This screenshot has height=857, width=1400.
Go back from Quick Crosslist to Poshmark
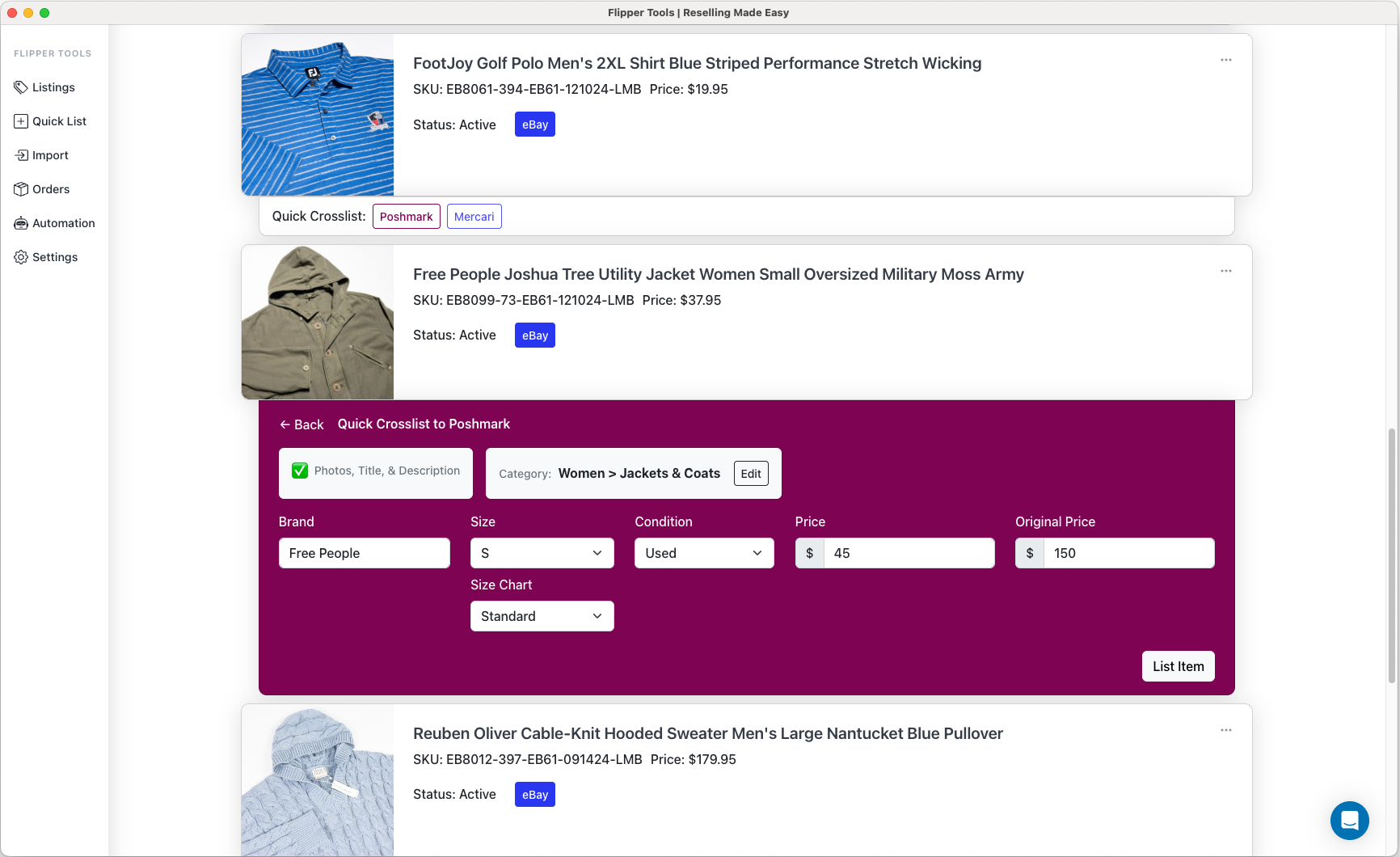(x=302, y=424)
